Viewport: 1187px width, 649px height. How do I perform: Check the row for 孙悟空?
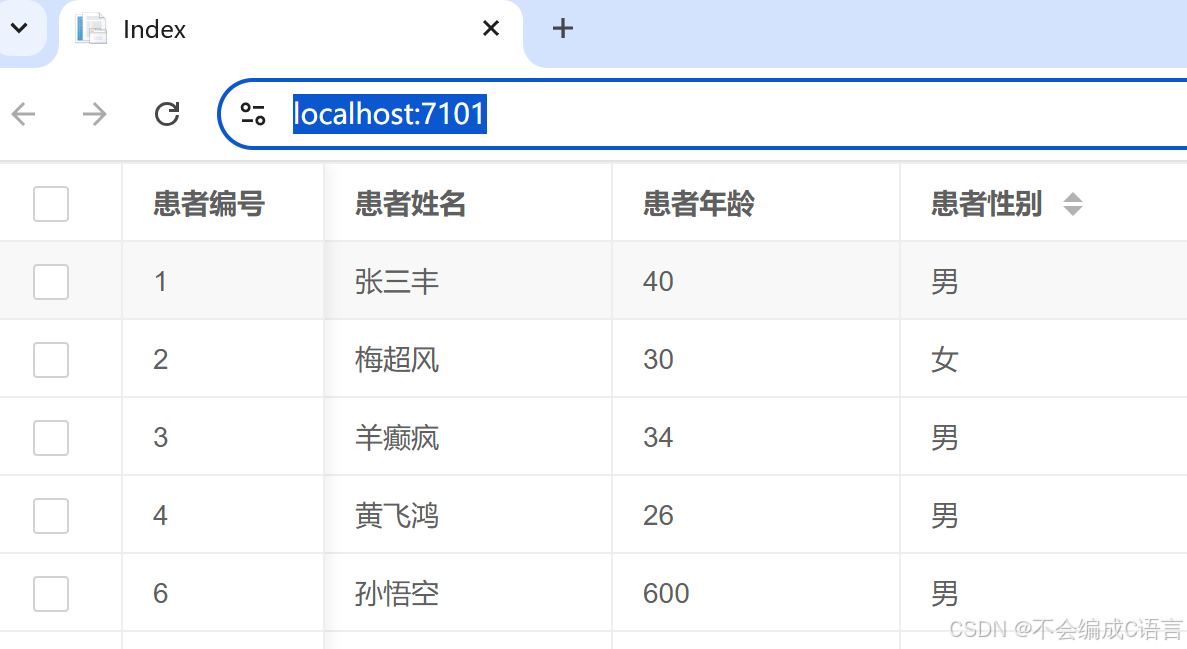coord(51,594)
